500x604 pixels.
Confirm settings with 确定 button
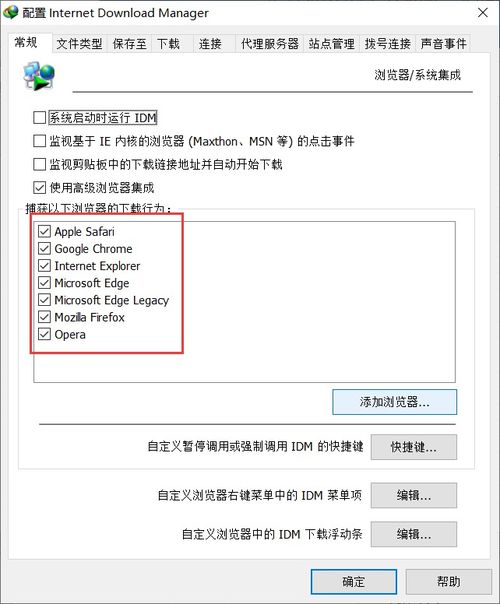(x=354, y=582)
